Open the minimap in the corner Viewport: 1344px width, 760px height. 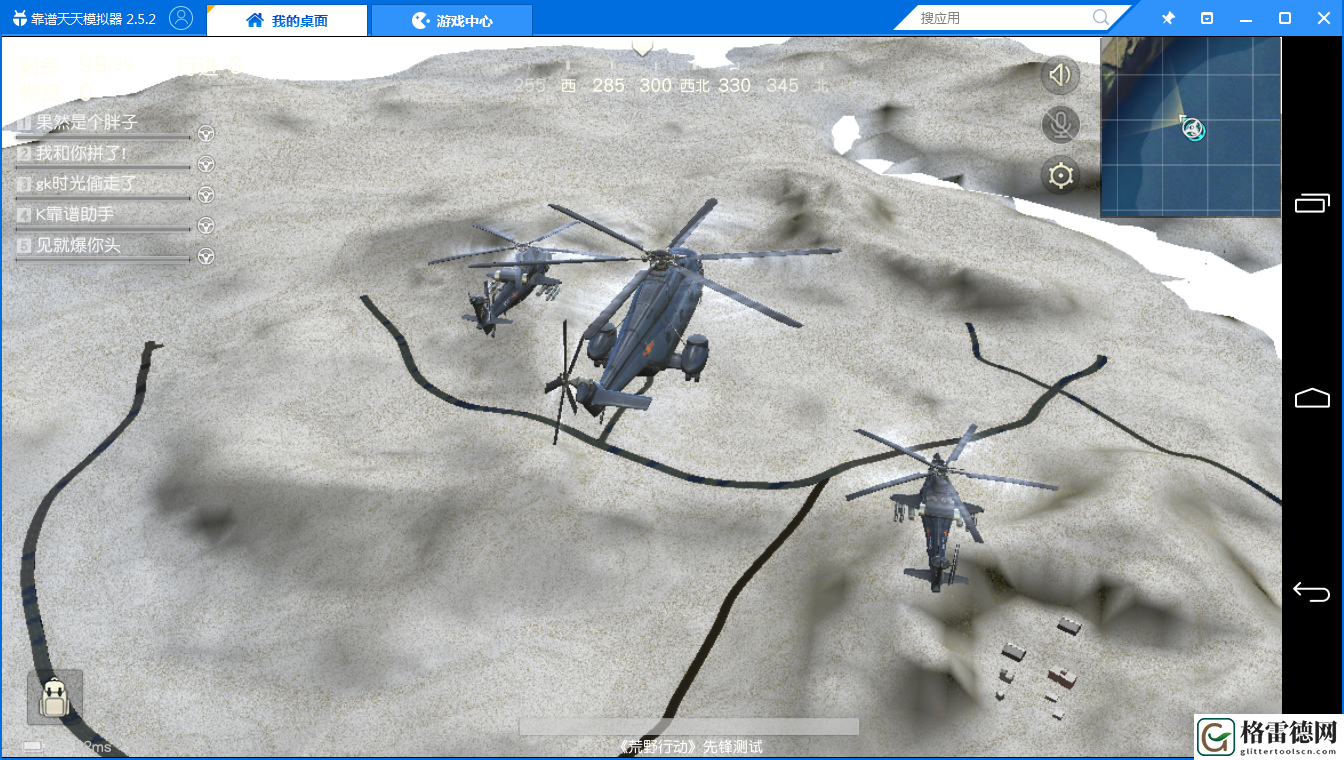[x=1190, y=127]
